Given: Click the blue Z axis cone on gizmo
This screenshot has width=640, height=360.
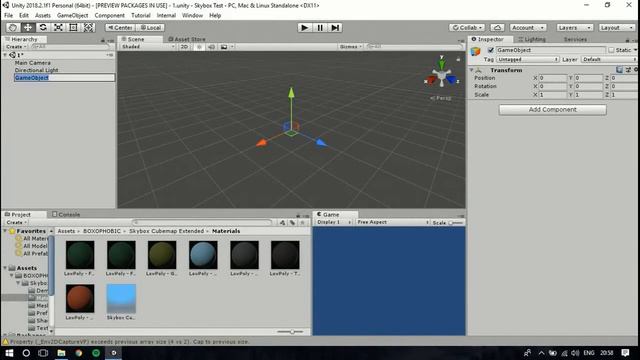Looking at the screenshot, I should coord(451,79).
